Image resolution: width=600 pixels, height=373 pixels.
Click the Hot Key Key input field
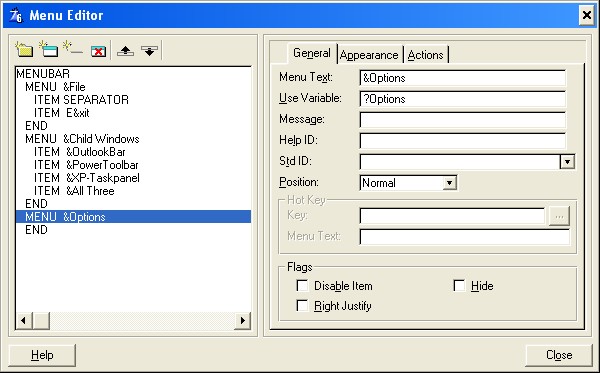tap(452, 216)
